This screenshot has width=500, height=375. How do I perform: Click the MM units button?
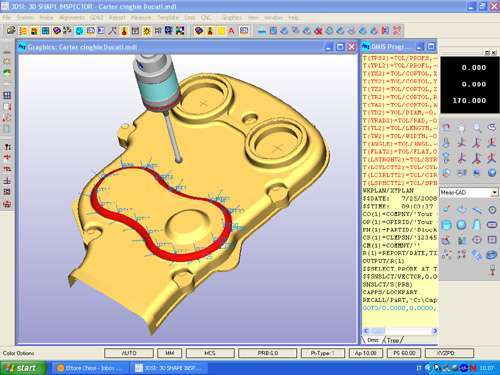(170, 353)
